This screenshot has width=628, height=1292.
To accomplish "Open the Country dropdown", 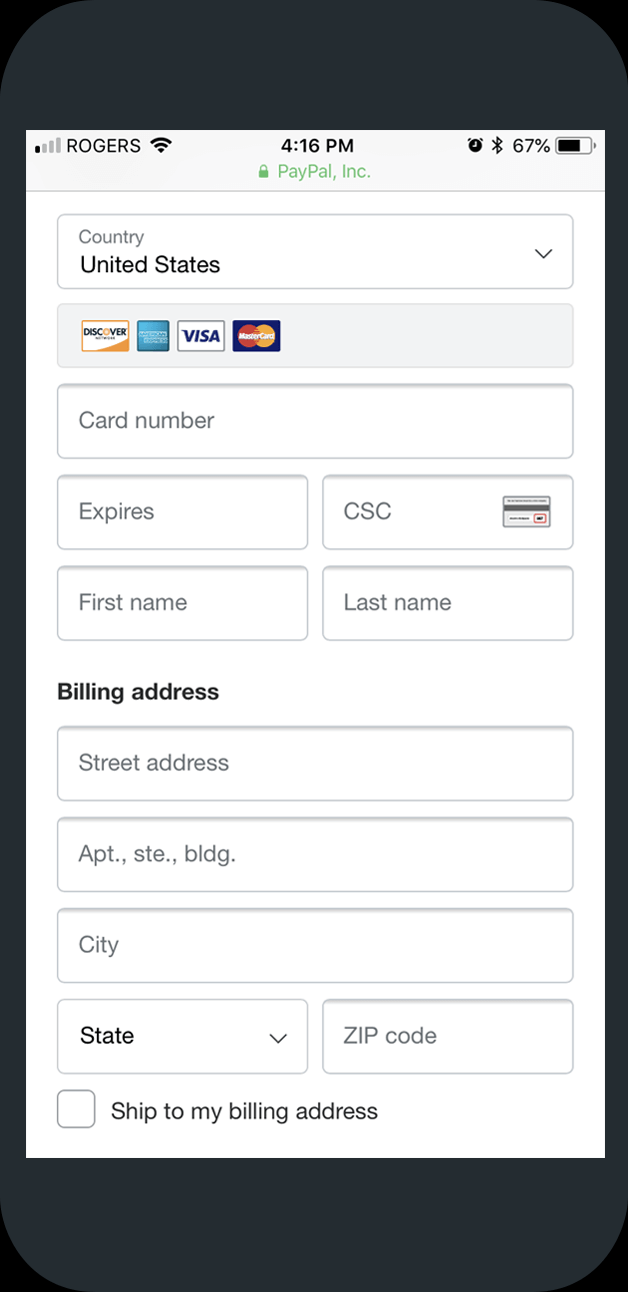I will click(315, 251).
